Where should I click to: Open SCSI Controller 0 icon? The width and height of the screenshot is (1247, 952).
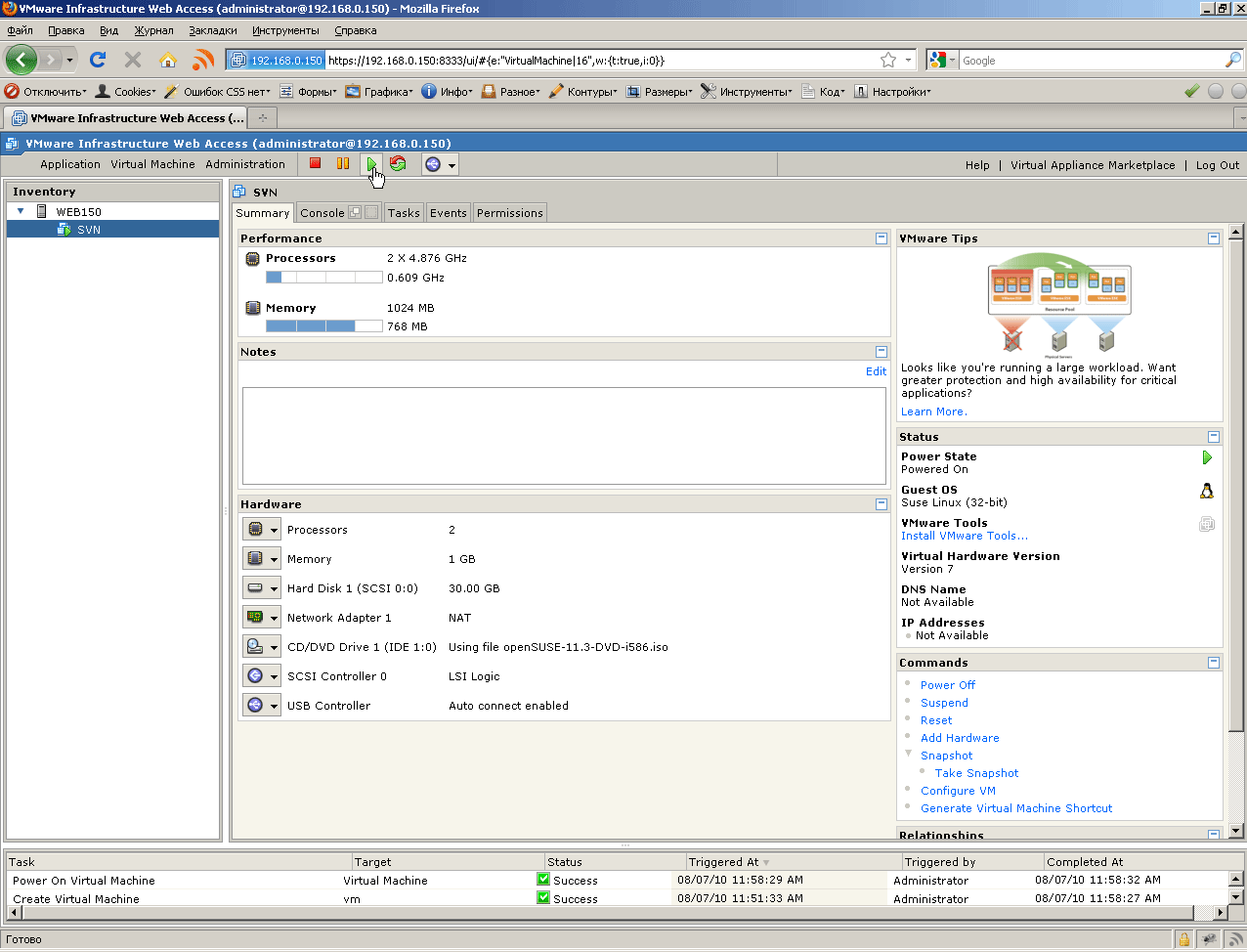[x=262, y=676]
